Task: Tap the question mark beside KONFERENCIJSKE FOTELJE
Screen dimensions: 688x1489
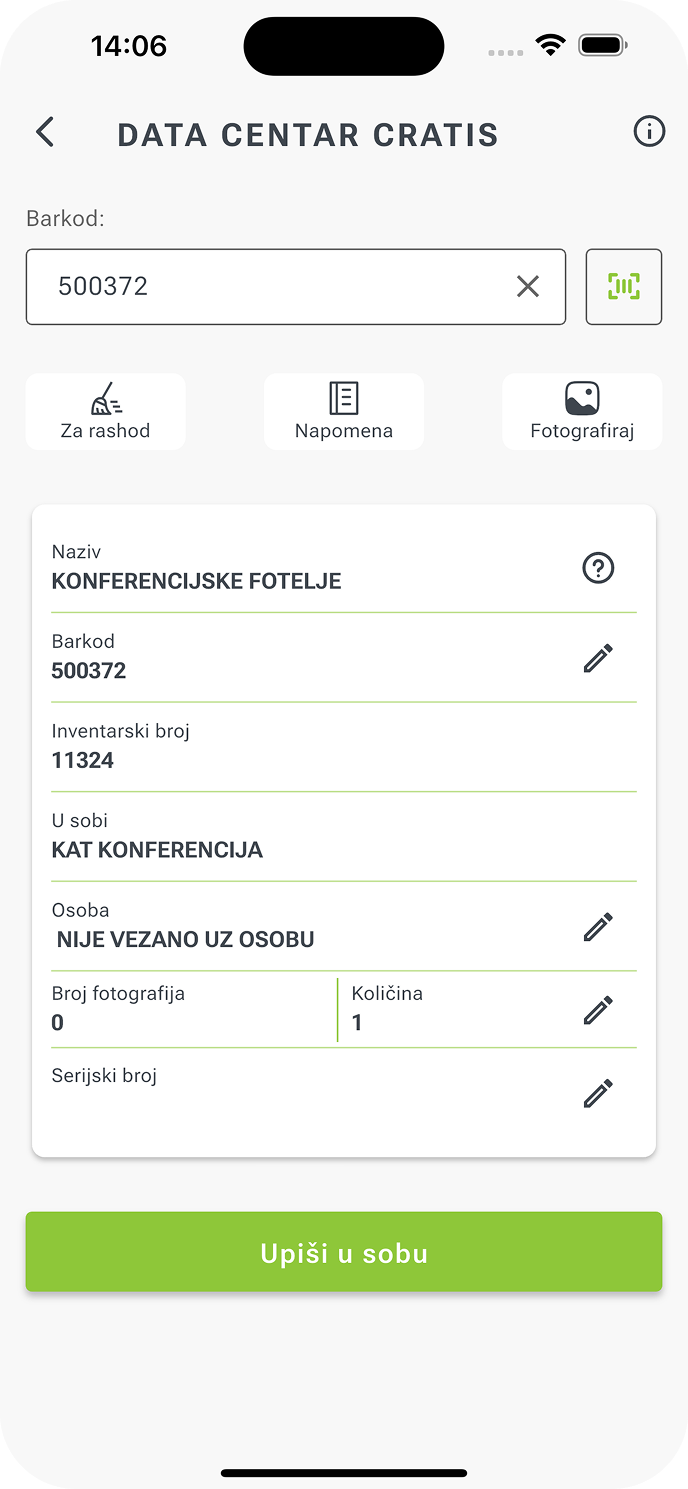Action: (x=598, y=568)
